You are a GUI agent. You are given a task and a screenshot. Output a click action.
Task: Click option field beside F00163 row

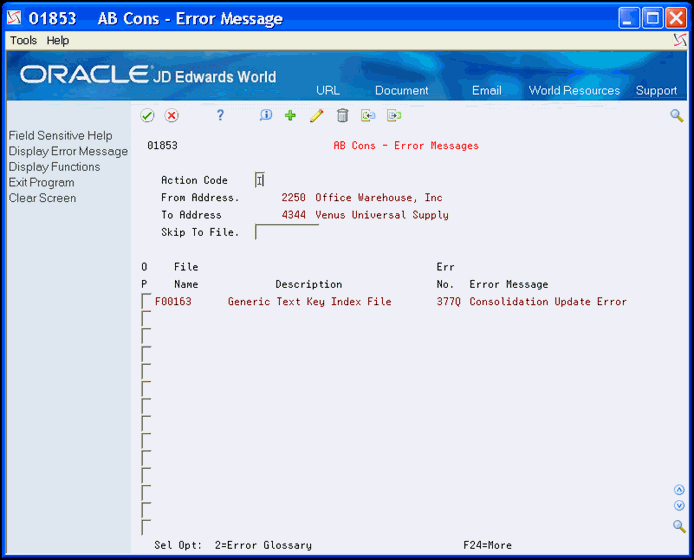coord(146,301)
